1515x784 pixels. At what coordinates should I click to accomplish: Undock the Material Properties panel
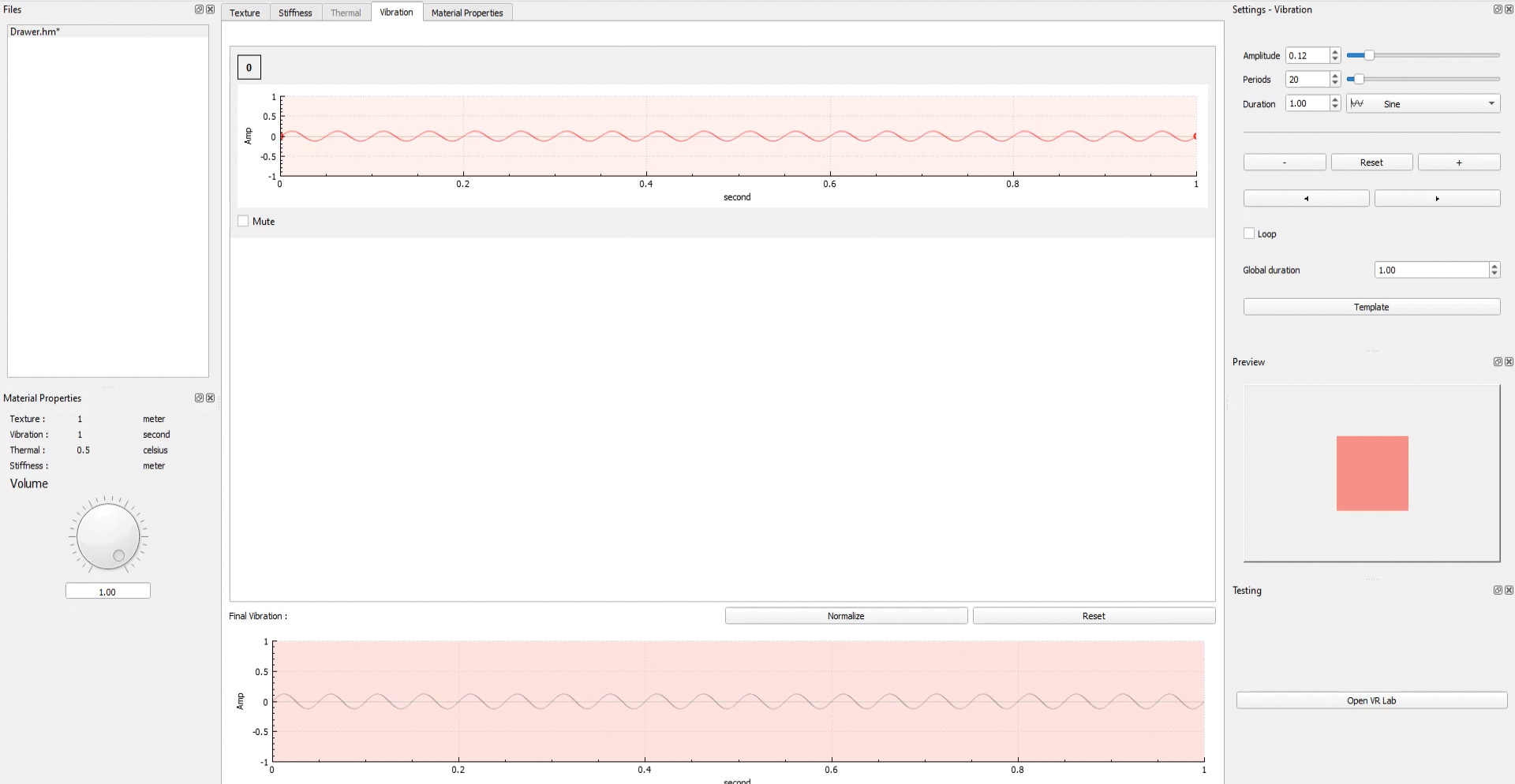pos(199,398)
